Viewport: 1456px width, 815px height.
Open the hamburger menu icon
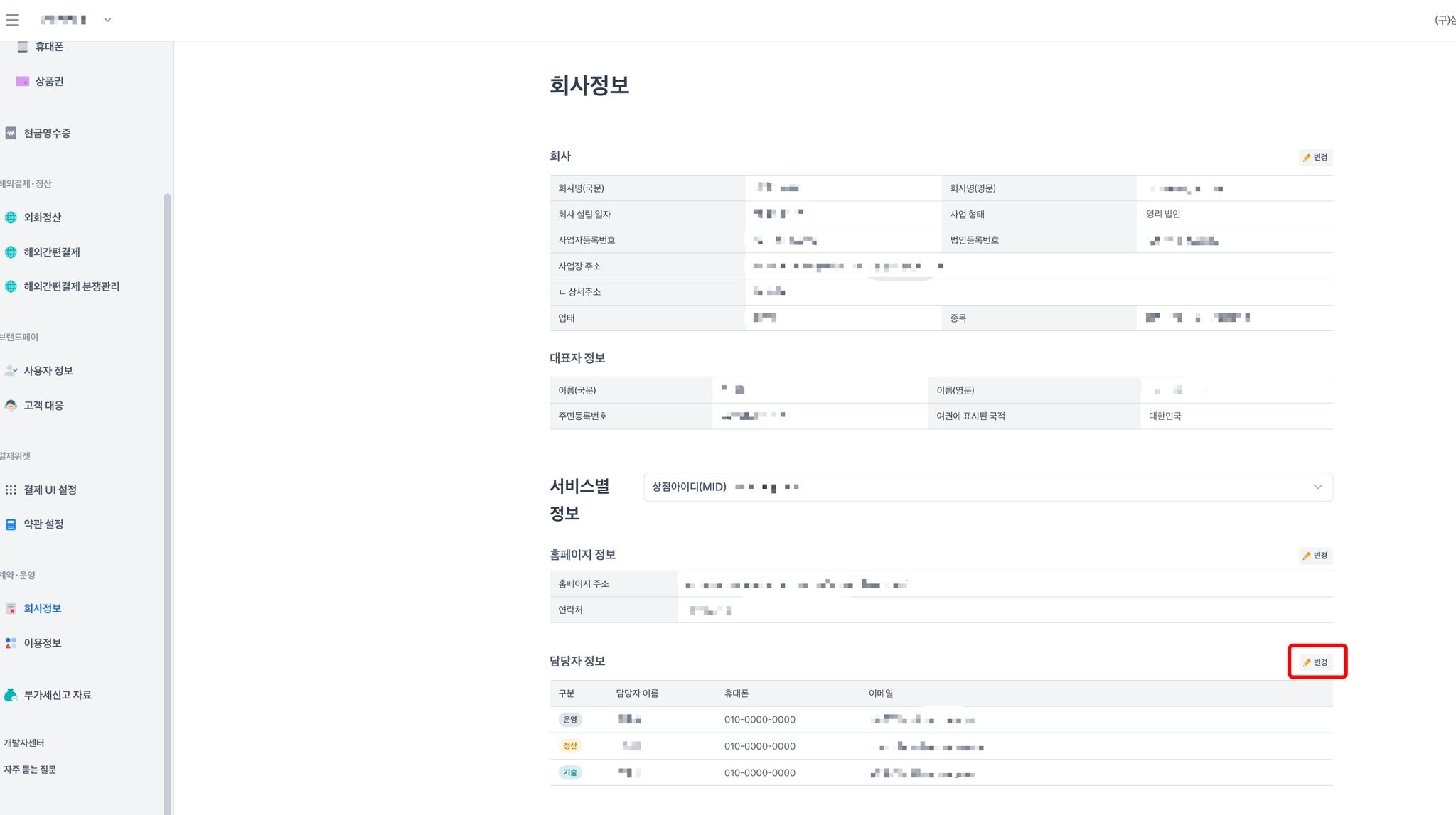click(12, 20)
